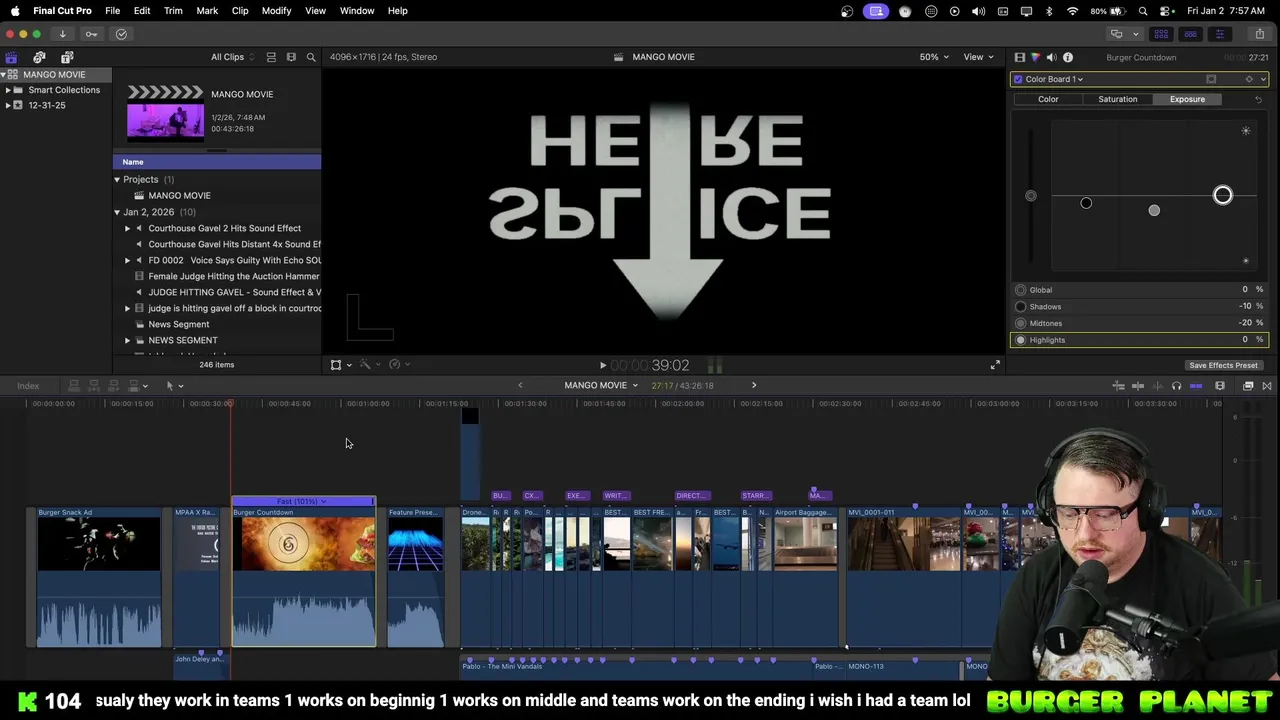Click Save Effects Preset button
This screenshot has width=1280, height=720.
pyautogui.click(x=1223, y=365)
